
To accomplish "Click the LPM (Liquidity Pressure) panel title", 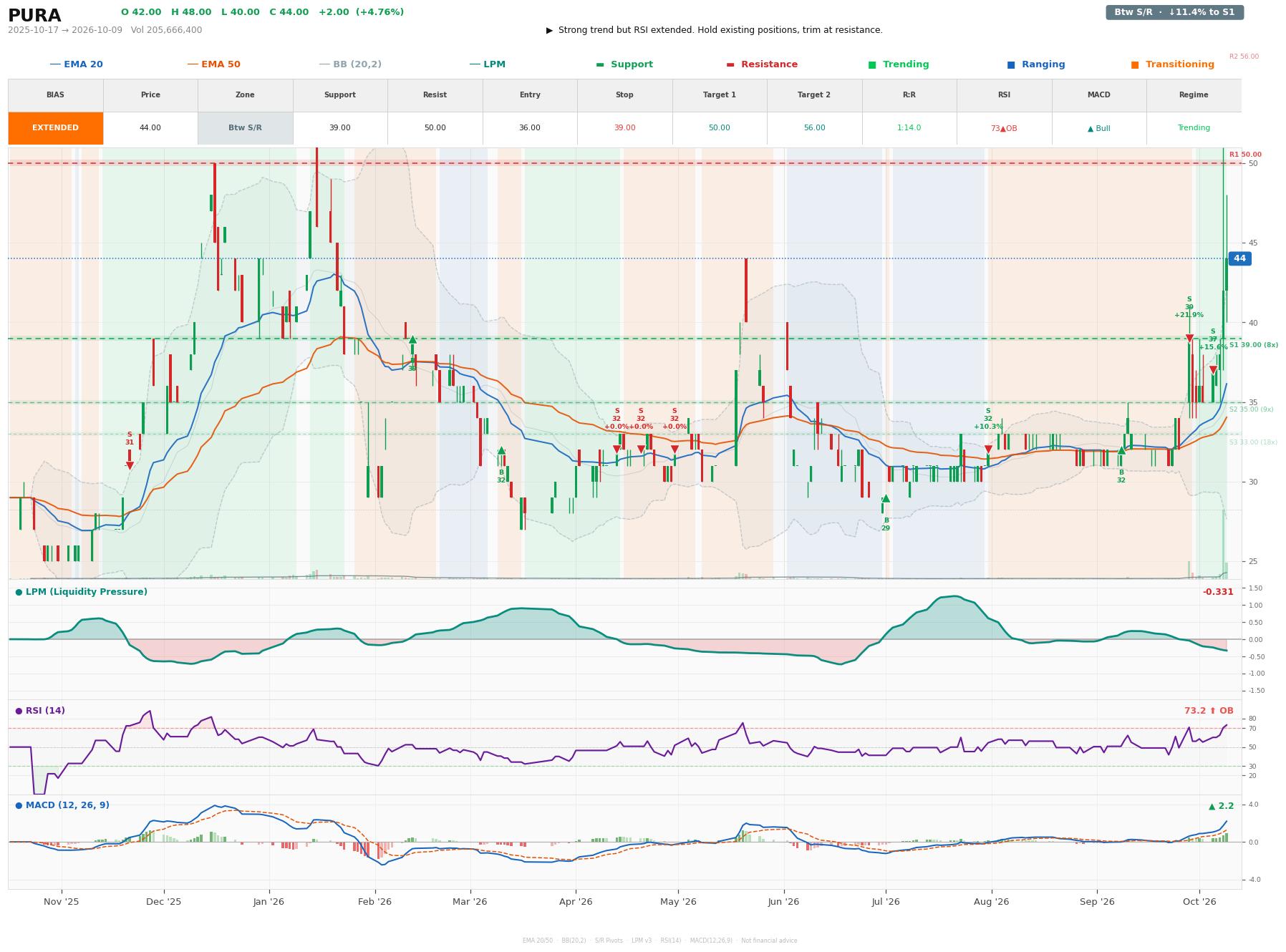I will click(81, 592).
